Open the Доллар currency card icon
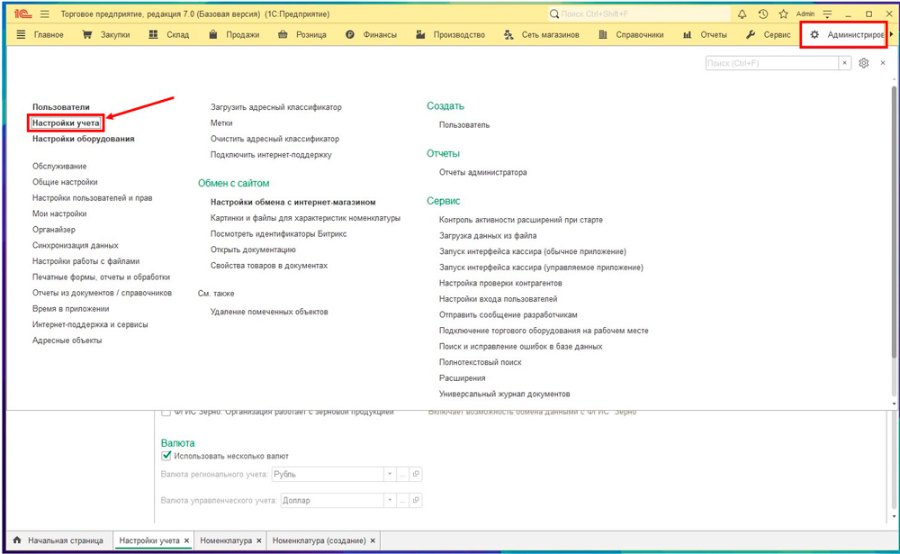The width and height of the screenshot is (900, 554). click(x=416, y=500)
